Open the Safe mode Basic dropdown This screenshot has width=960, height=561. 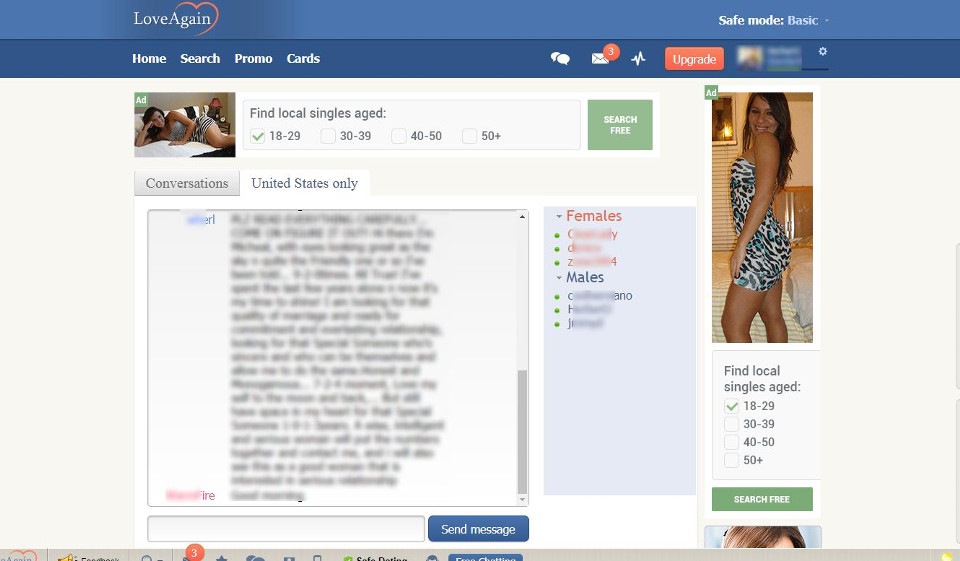774,20
